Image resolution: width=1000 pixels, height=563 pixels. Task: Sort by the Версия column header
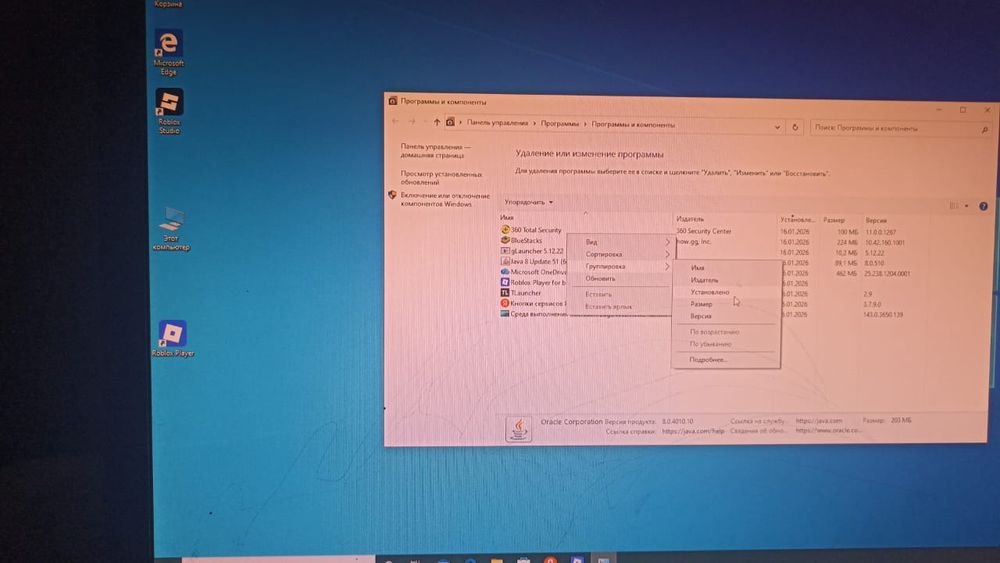tap(876, 221)
